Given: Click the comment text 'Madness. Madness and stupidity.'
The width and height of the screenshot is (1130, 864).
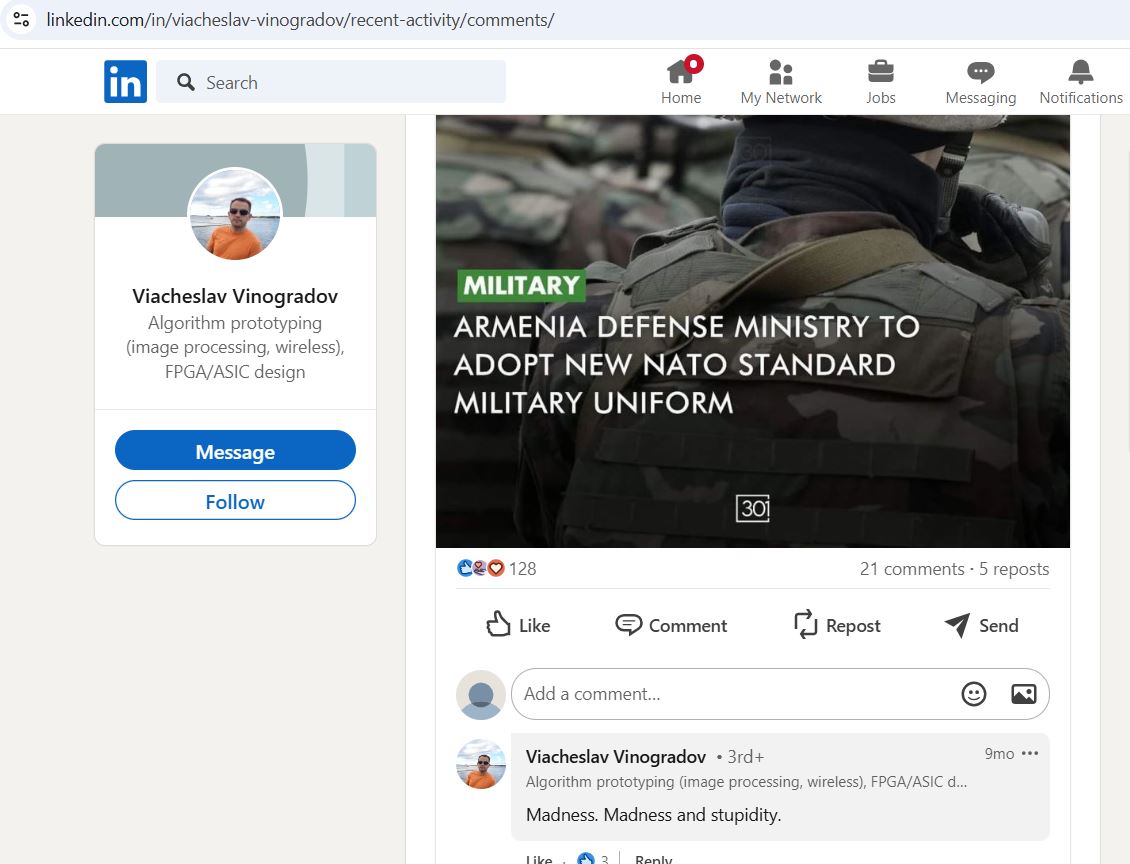Looking at the screenshot, I should pos(654,815).
